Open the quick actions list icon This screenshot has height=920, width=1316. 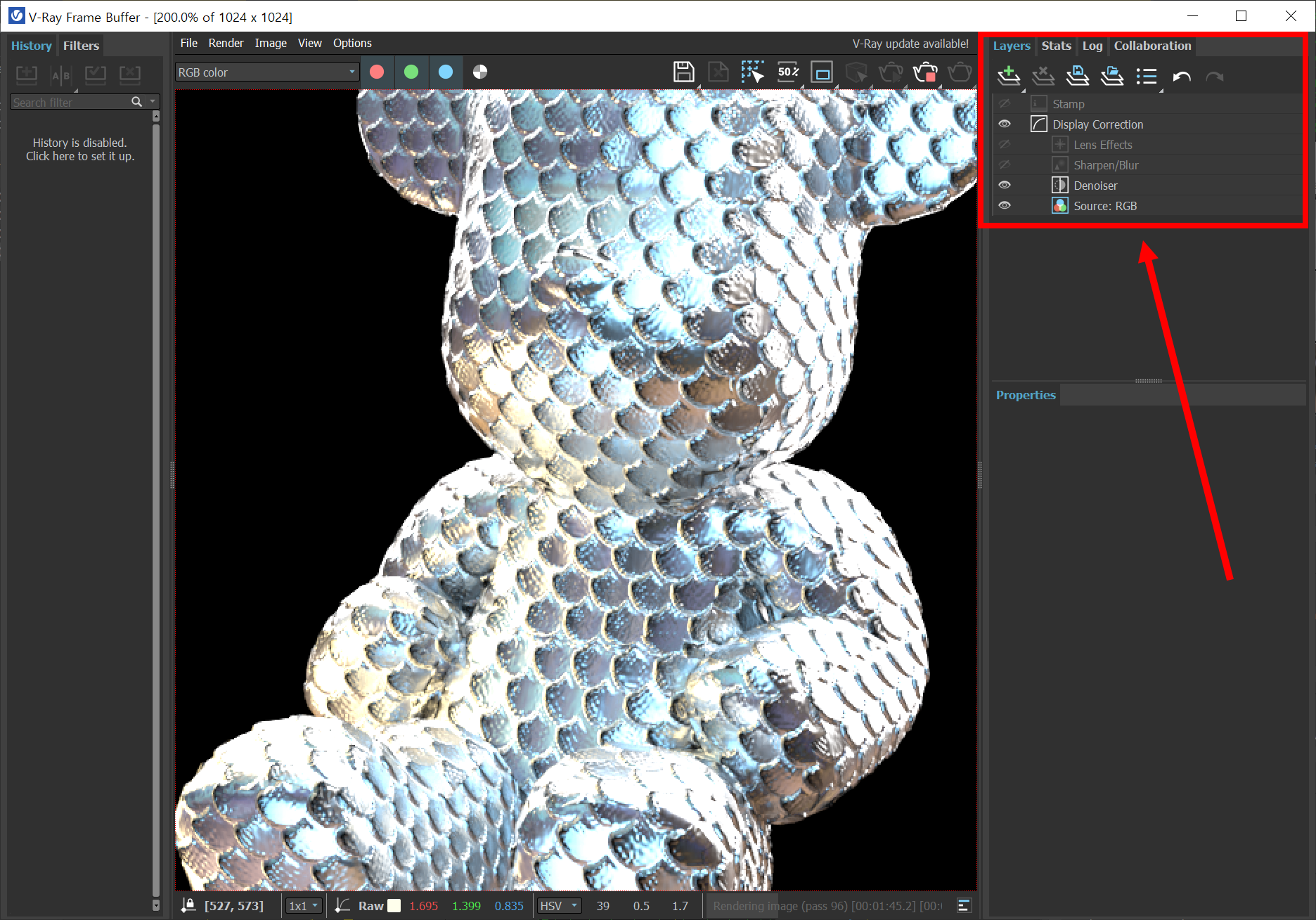1147,76
